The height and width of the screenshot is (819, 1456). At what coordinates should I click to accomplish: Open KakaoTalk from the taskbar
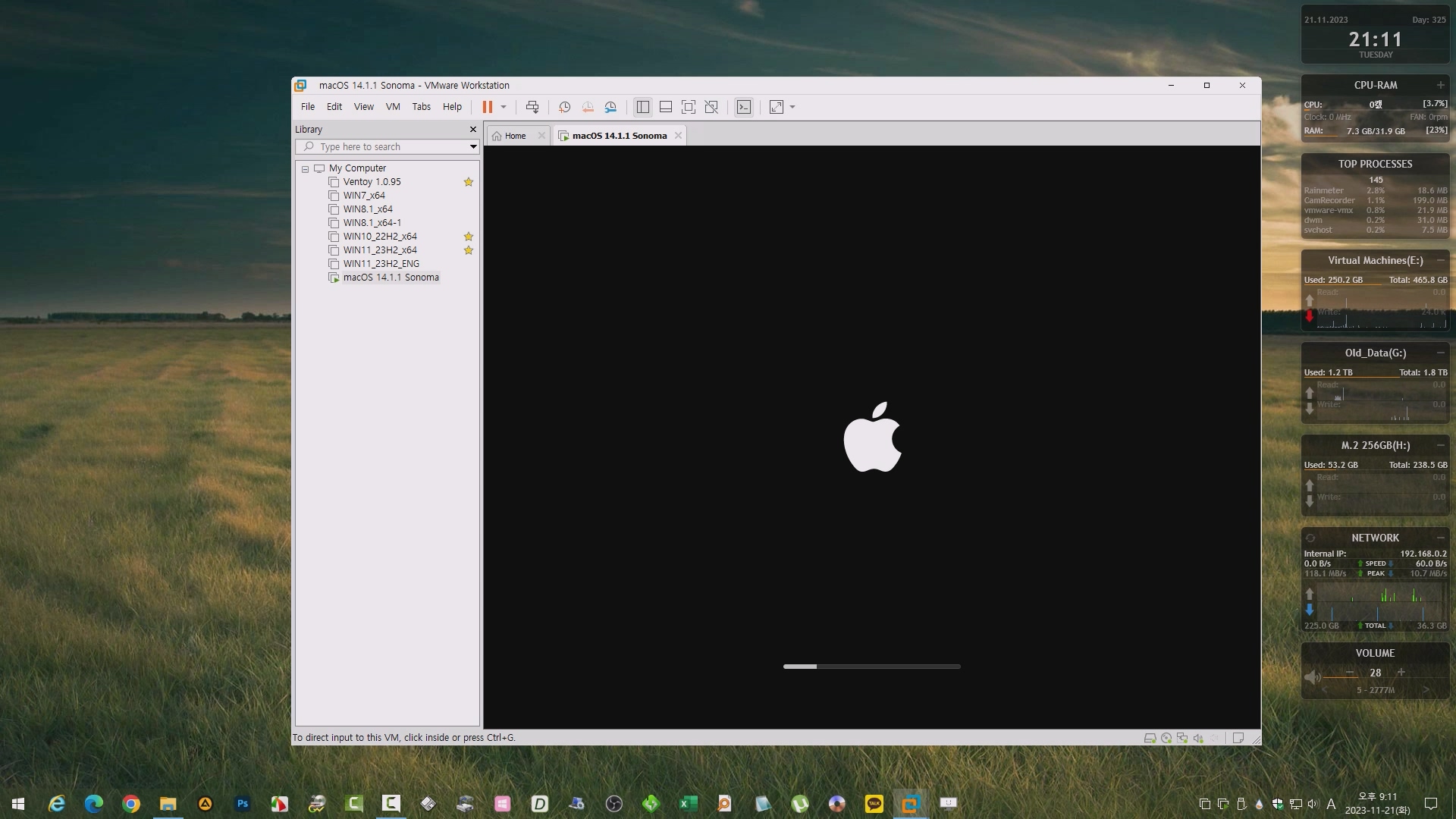coord(874,804)
